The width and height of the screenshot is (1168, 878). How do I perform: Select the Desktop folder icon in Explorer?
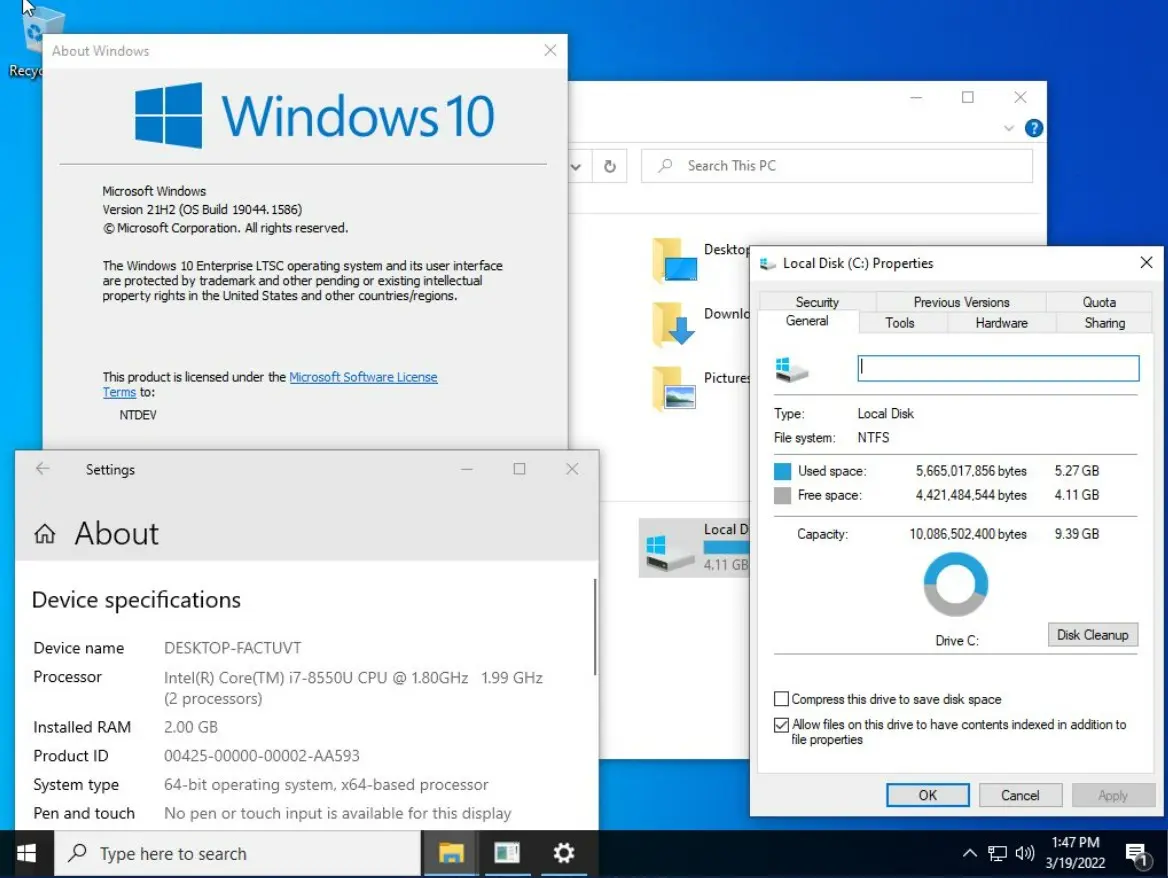(674, 259)
